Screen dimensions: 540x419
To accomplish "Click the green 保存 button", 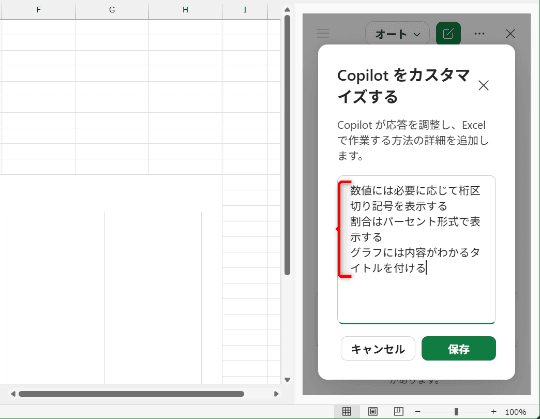I will coord(459,349).
